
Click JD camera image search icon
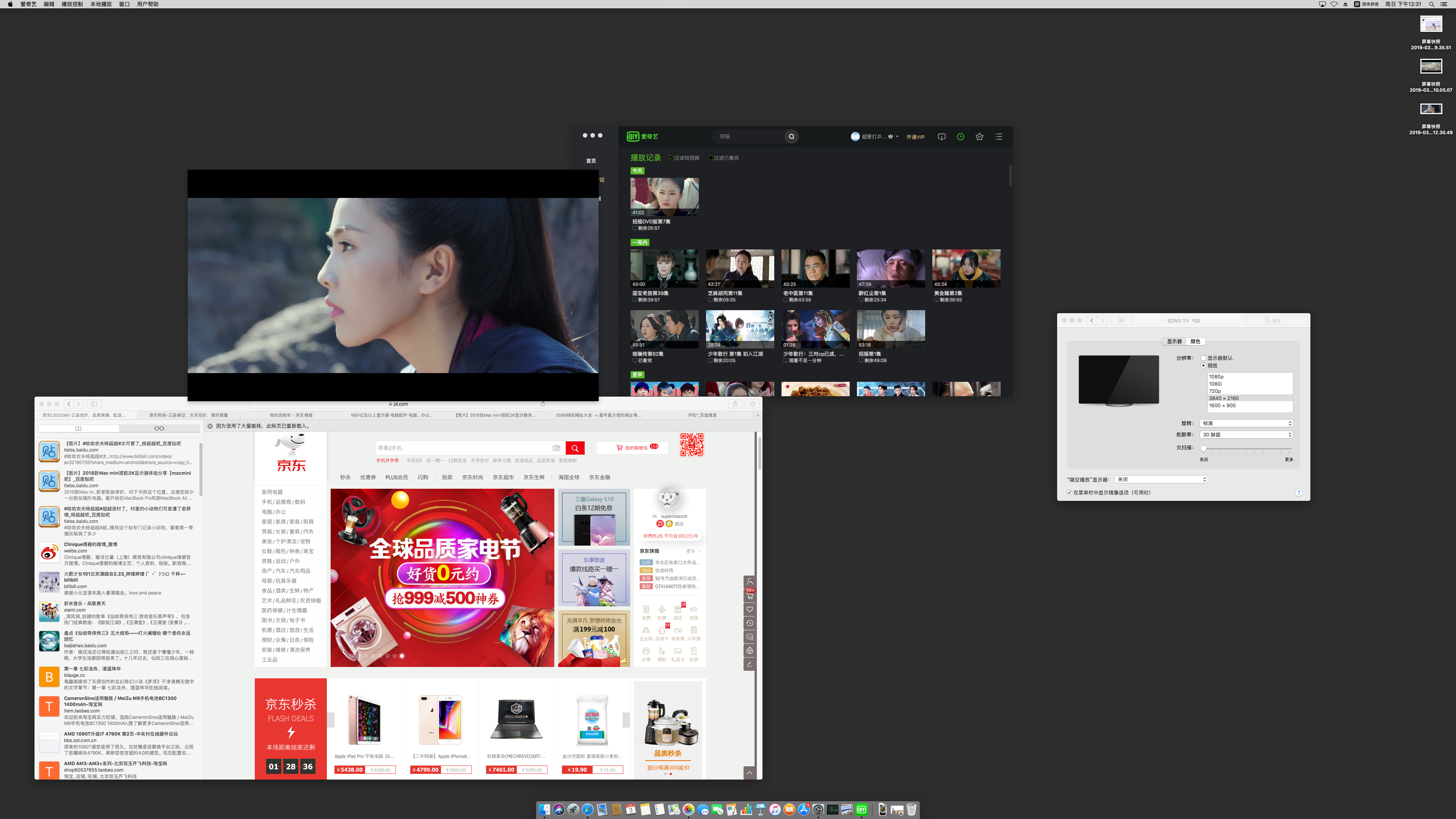556,448
